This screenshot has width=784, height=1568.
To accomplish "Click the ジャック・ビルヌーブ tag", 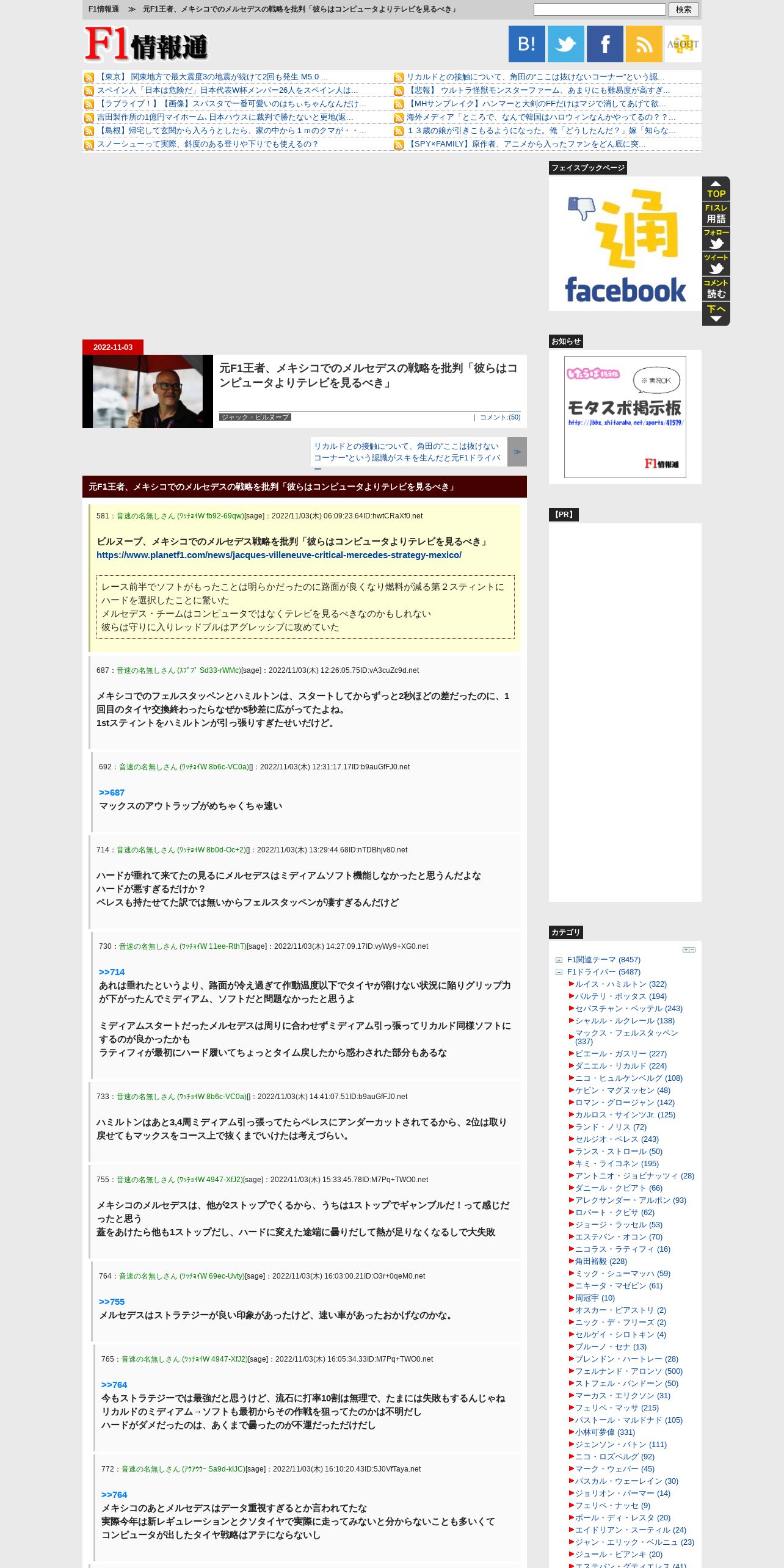I will tap(255, 417).
